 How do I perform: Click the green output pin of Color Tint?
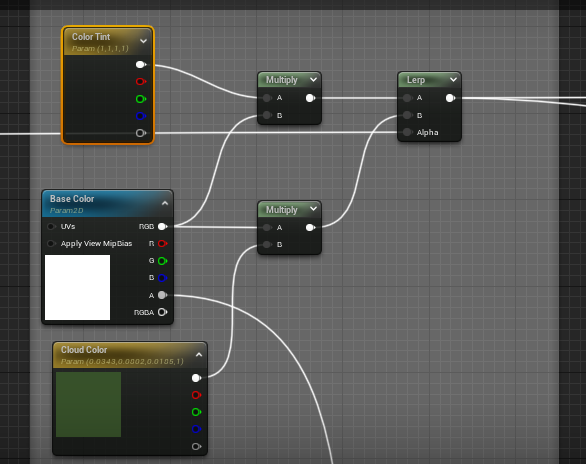tap(141, 99)
